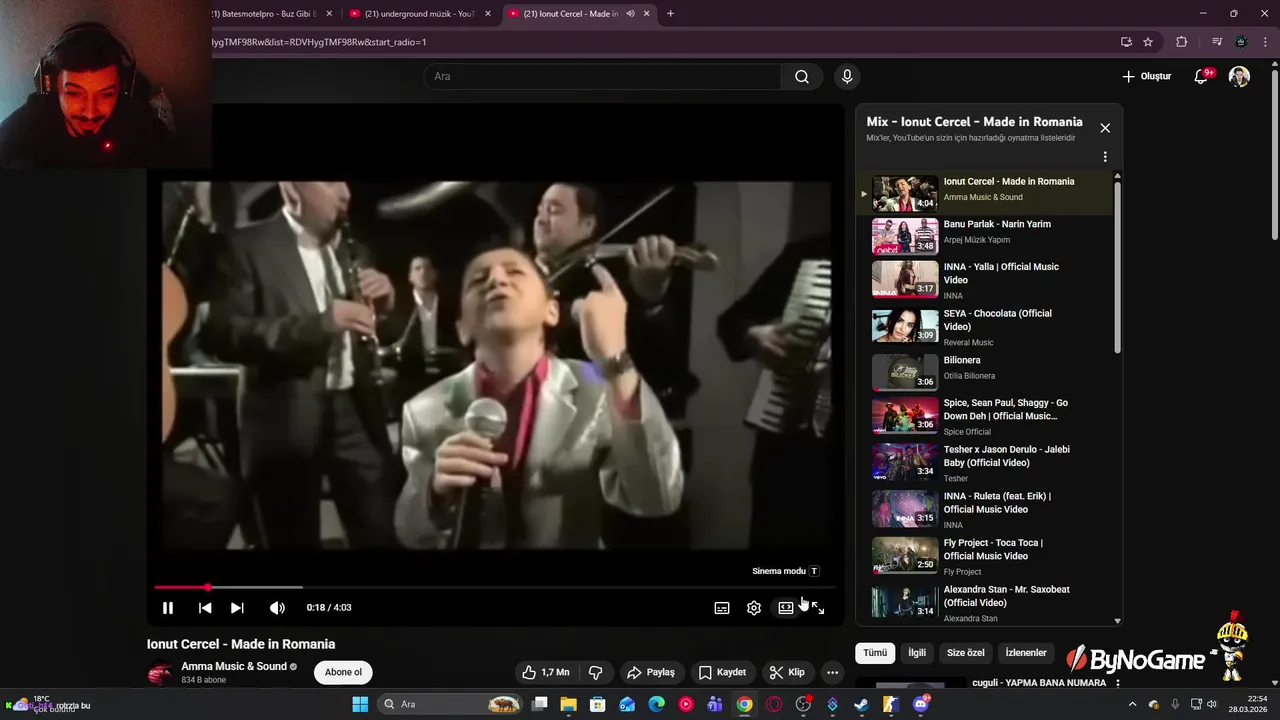Create a clip with the Klip button
The height and width of the screenshot is (720, 1280).
click(x=786, y=672)
